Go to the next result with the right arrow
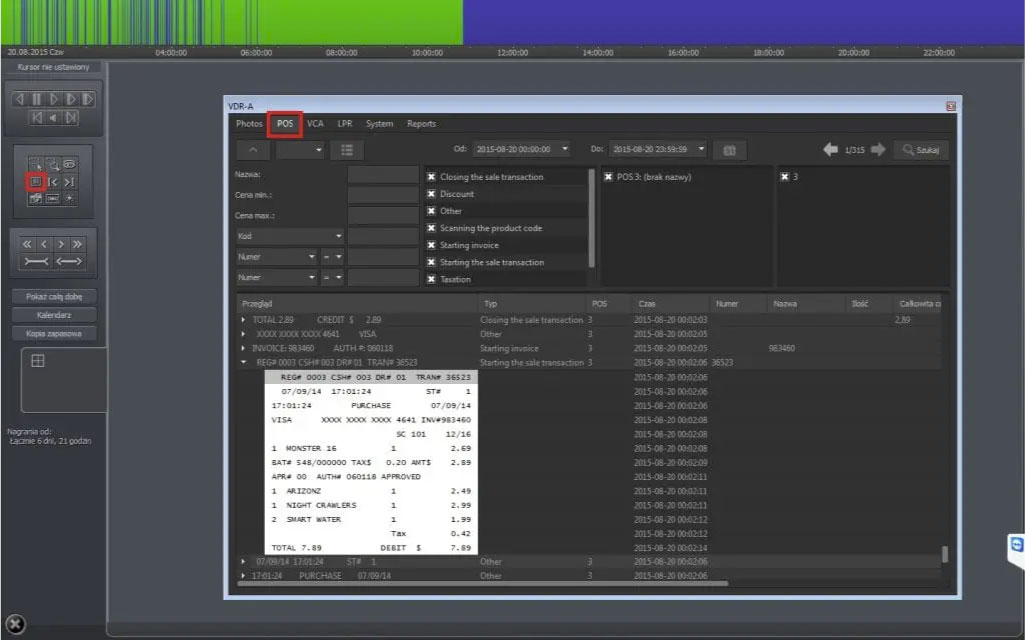1025x640 pixels. coord(878,150)
